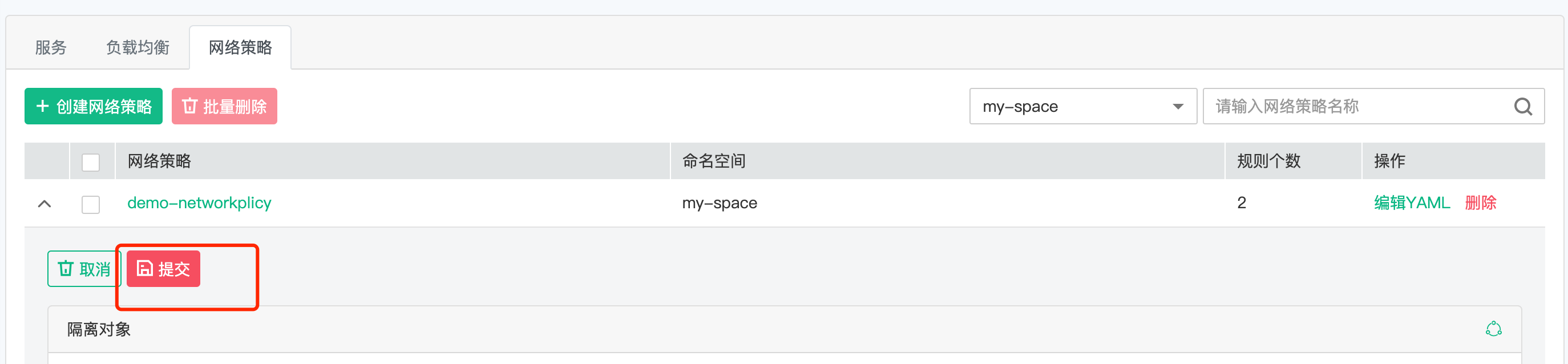Switch to the 负载均衡 tab

point(138,47)
